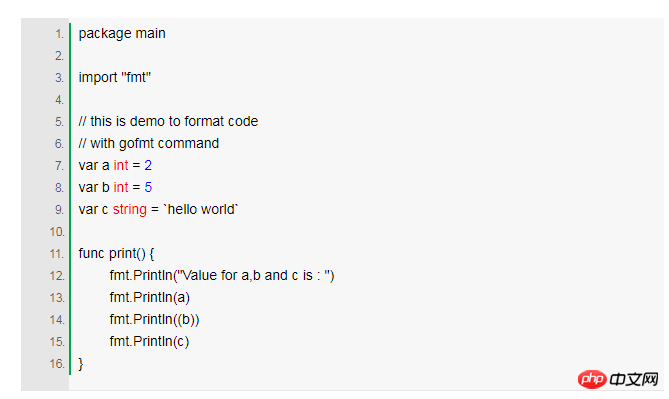Click the import "fmt" statement
The width and height of the screenshot is (669, 399).
coord(115,78)
